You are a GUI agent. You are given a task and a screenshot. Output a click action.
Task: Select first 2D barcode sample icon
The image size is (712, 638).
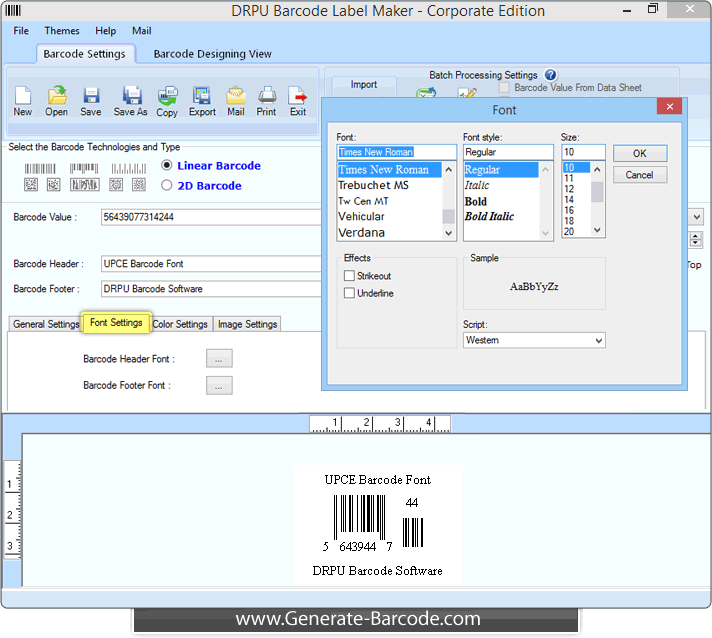point(31,184)
